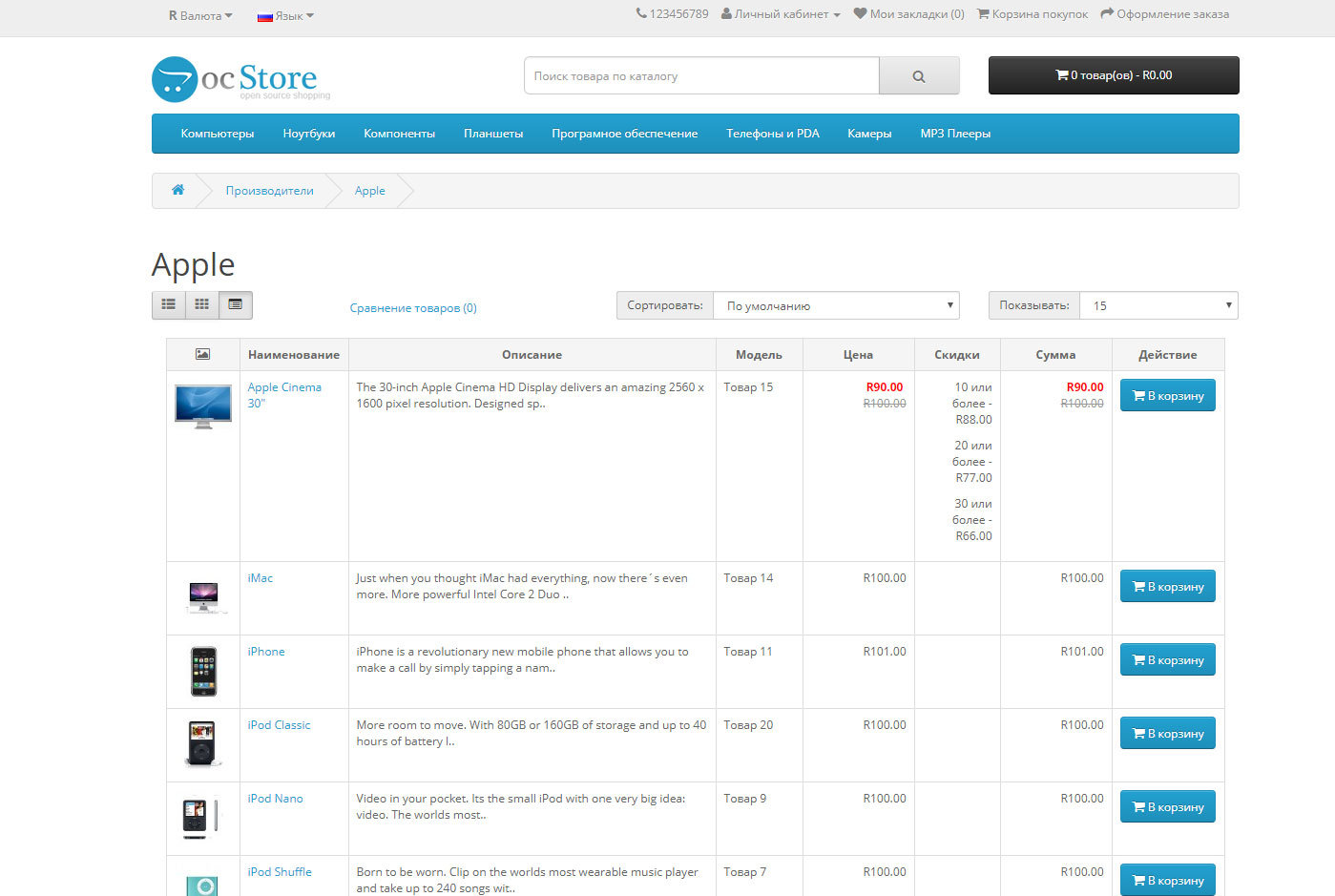Click the iPhone product thumbnail
The width and height of the screenshot is (1335, 896).
(203, 672)
